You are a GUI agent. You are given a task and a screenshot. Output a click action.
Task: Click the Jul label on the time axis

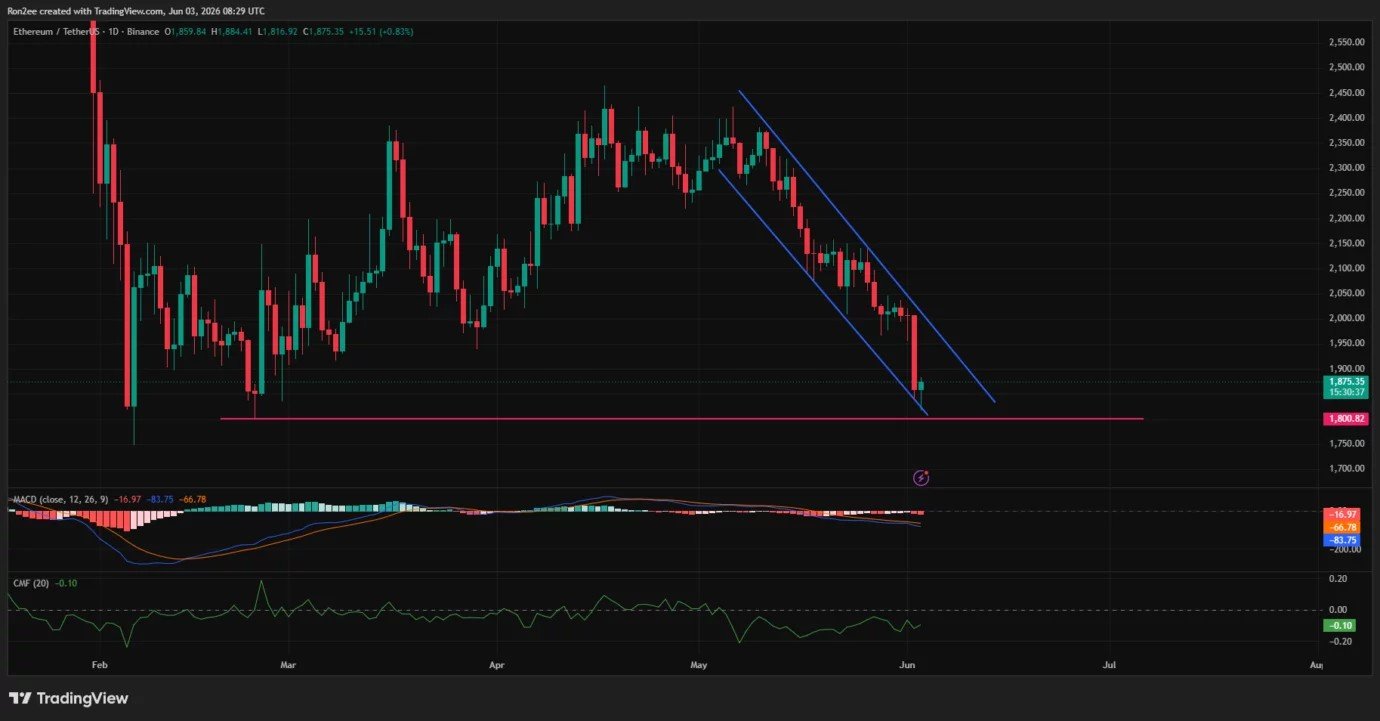[x=1109, y=664]
